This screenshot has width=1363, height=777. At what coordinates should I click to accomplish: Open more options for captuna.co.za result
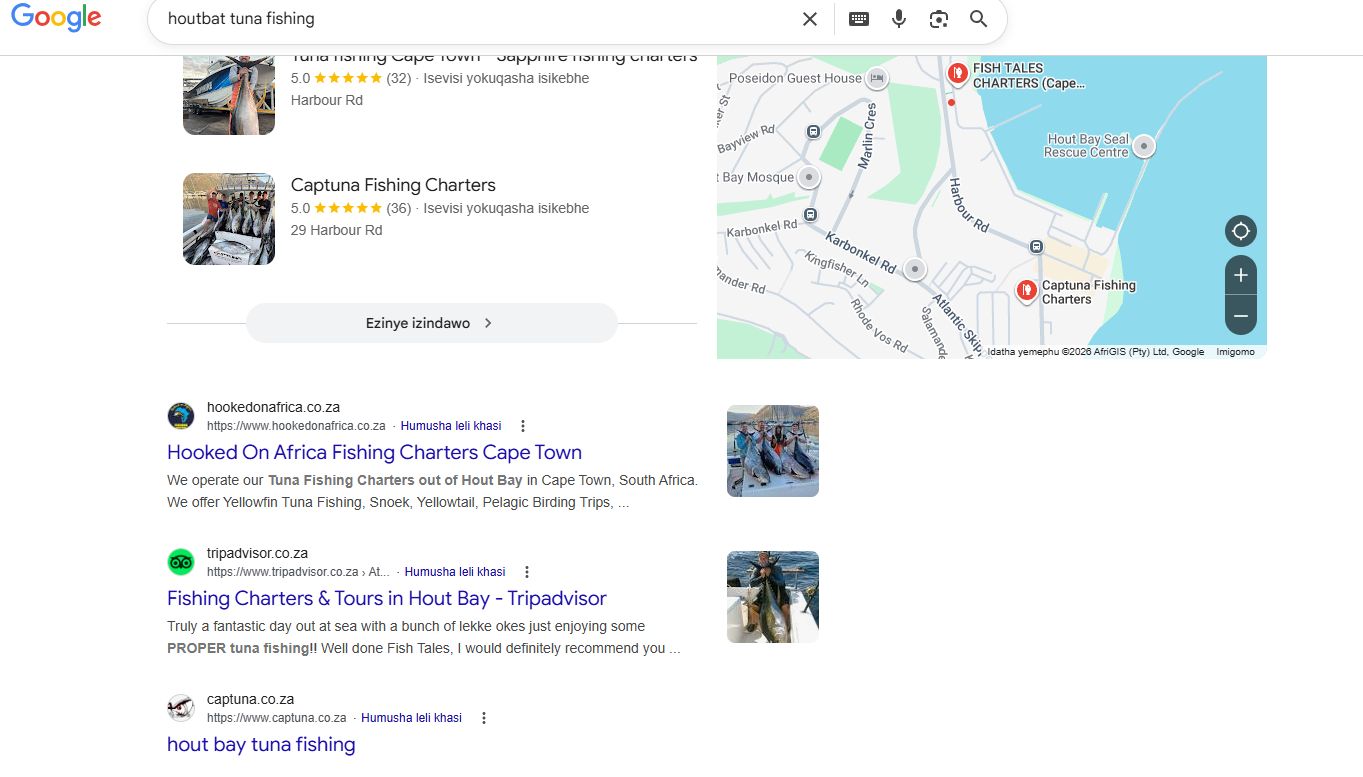(x=484, y=718)
